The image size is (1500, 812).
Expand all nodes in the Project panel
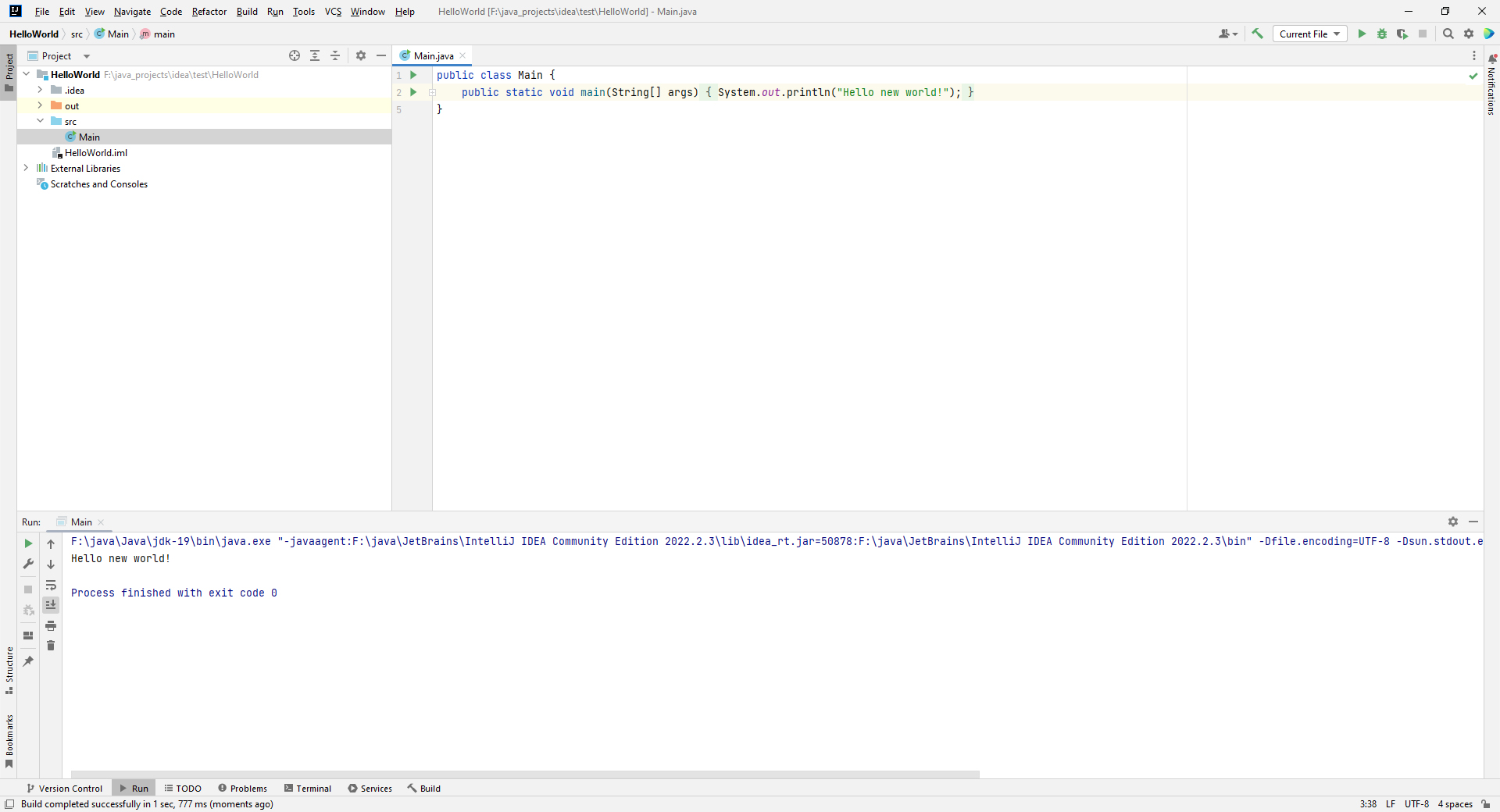[315, 55]
